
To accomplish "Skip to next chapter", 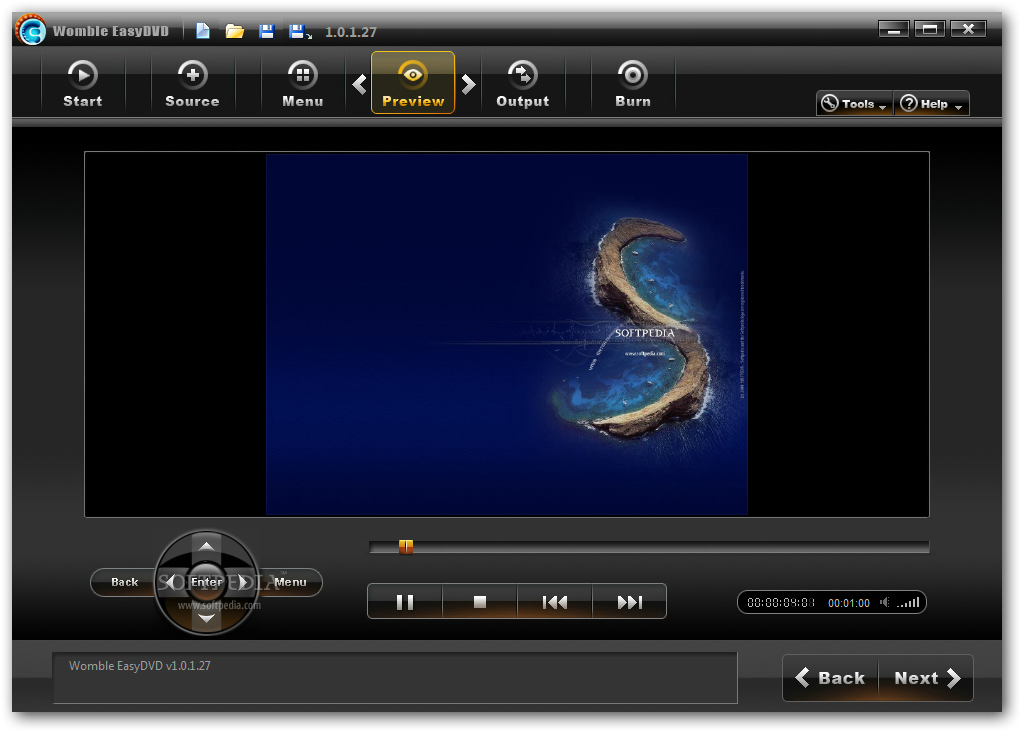I will [x=629, y=602].
